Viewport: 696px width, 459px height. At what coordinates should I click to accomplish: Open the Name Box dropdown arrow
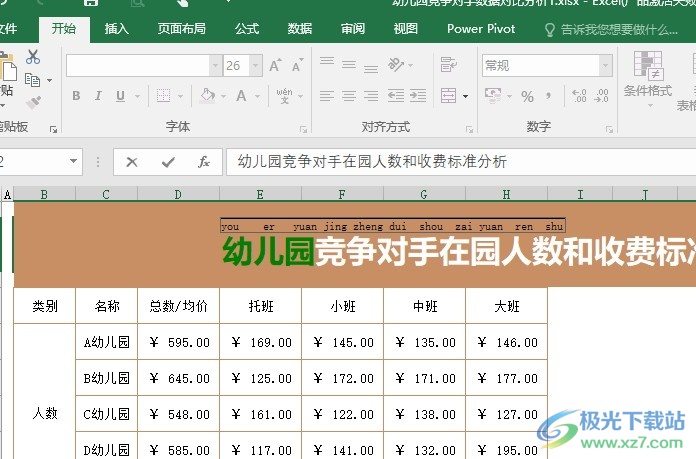[74, 161]
